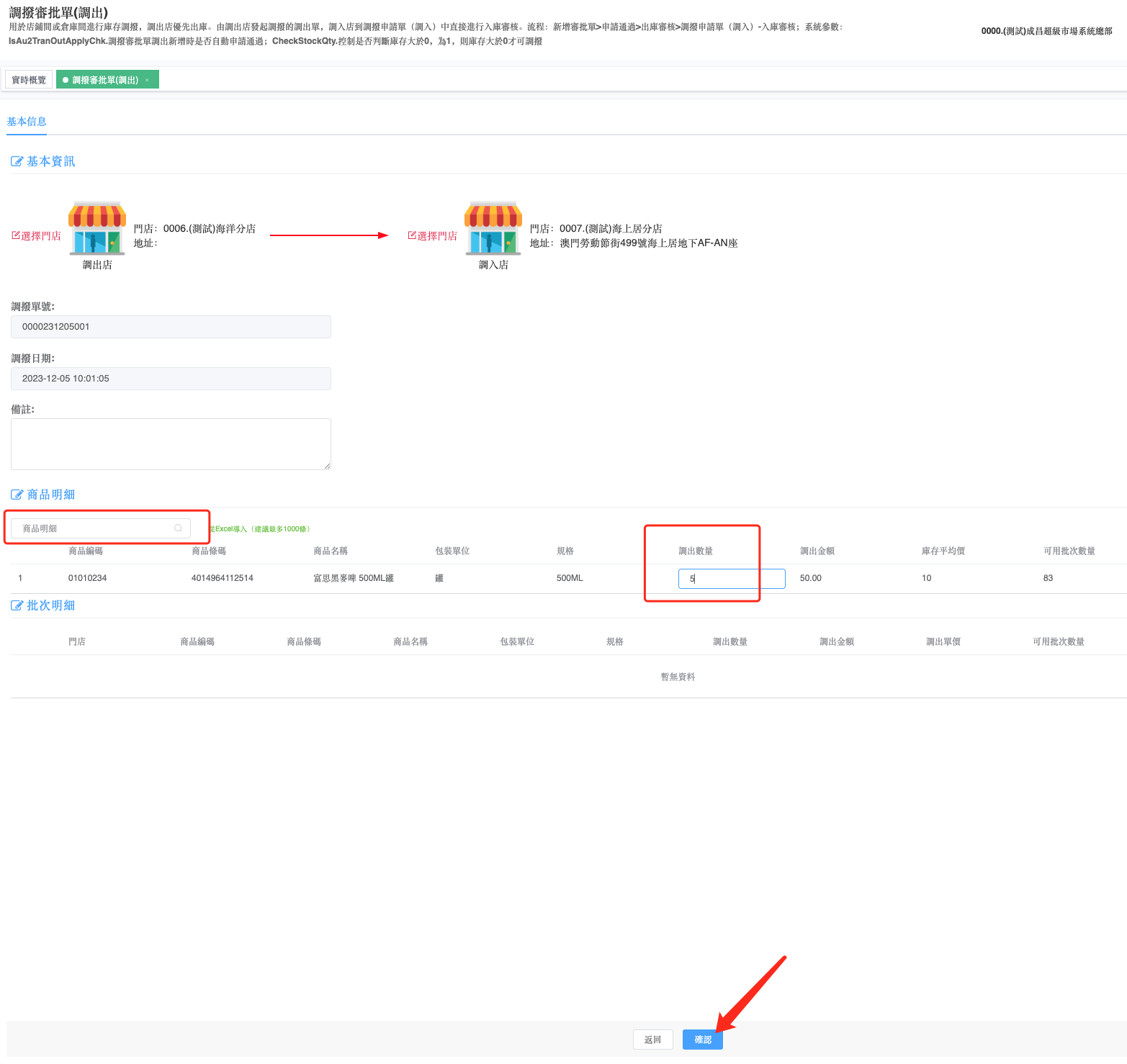Viewport: 1127px width, 1064px height.
Task: Click the search magnifier in 商品明細 field
Action: [x=178, y=528]
